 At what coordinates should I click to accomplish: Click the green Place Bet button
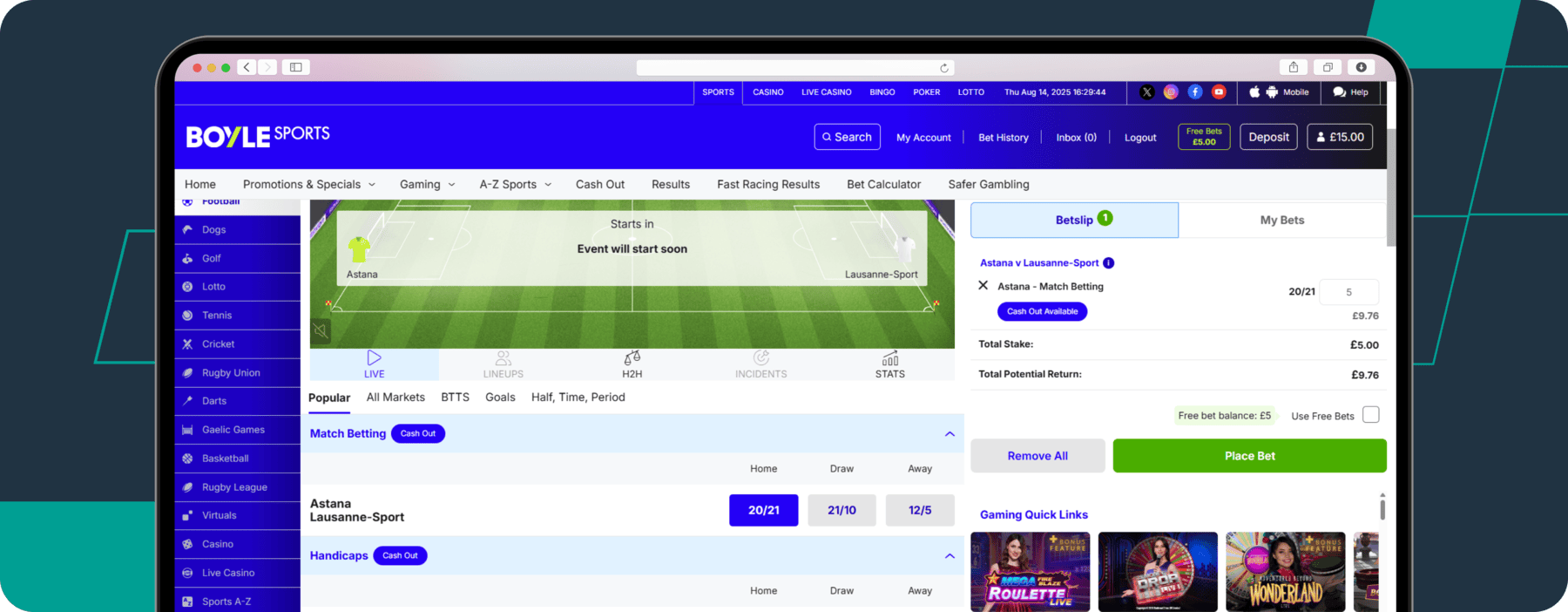pos(1250,456)
